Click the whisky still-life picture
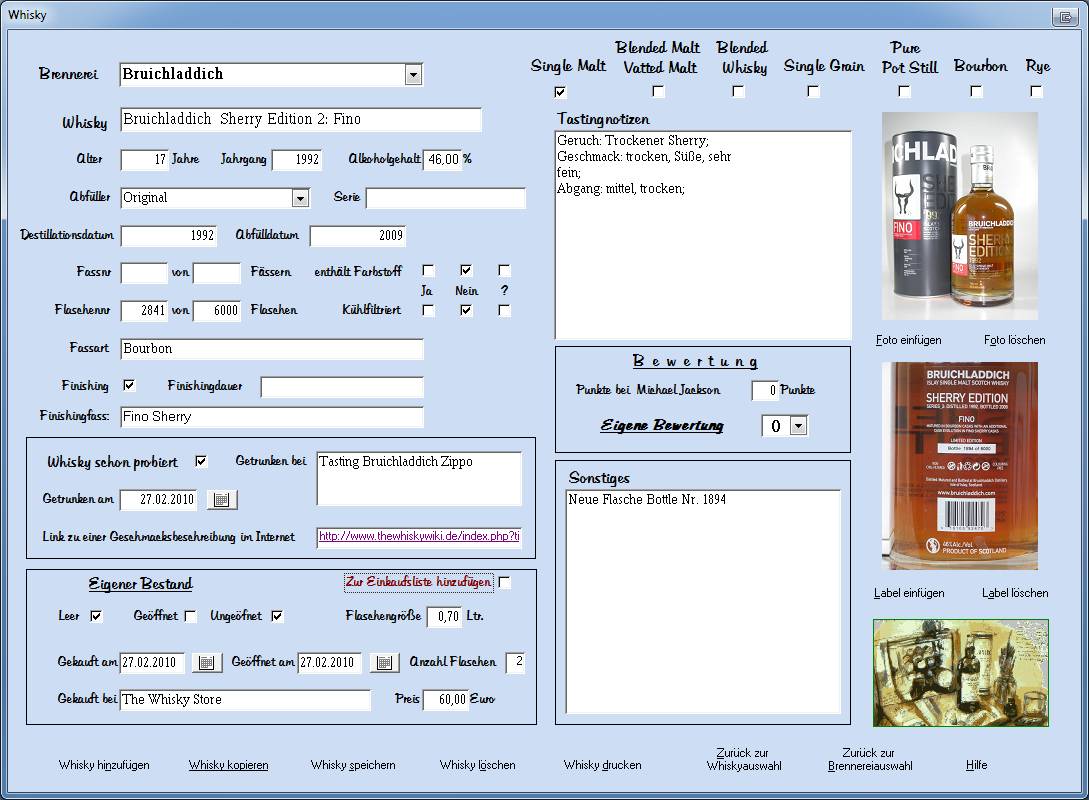 click(x=961, y=673)
